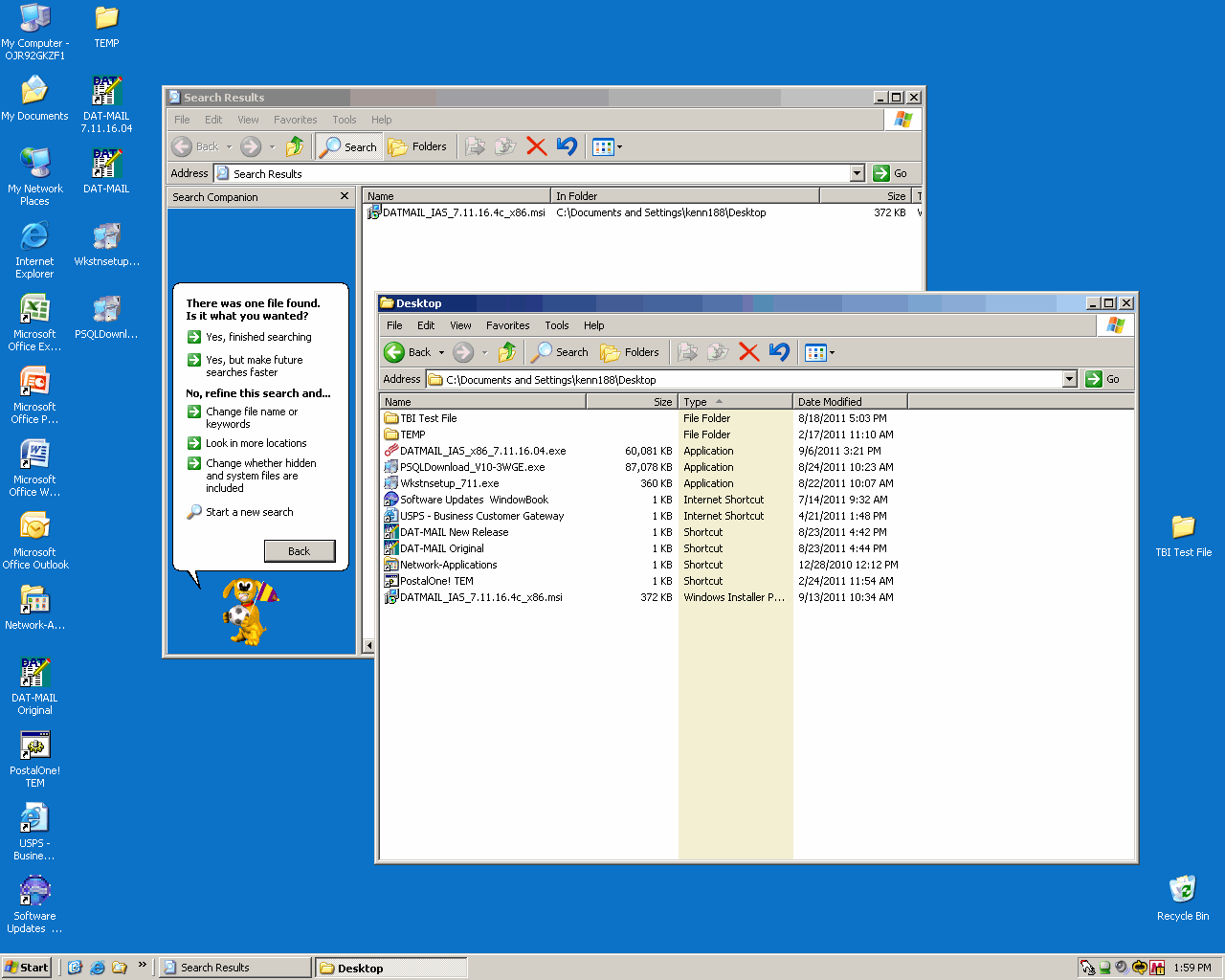1225x980 pixels.
Task: Click the Undo icon in Desktop window toolbar
Action: [779, 352]
